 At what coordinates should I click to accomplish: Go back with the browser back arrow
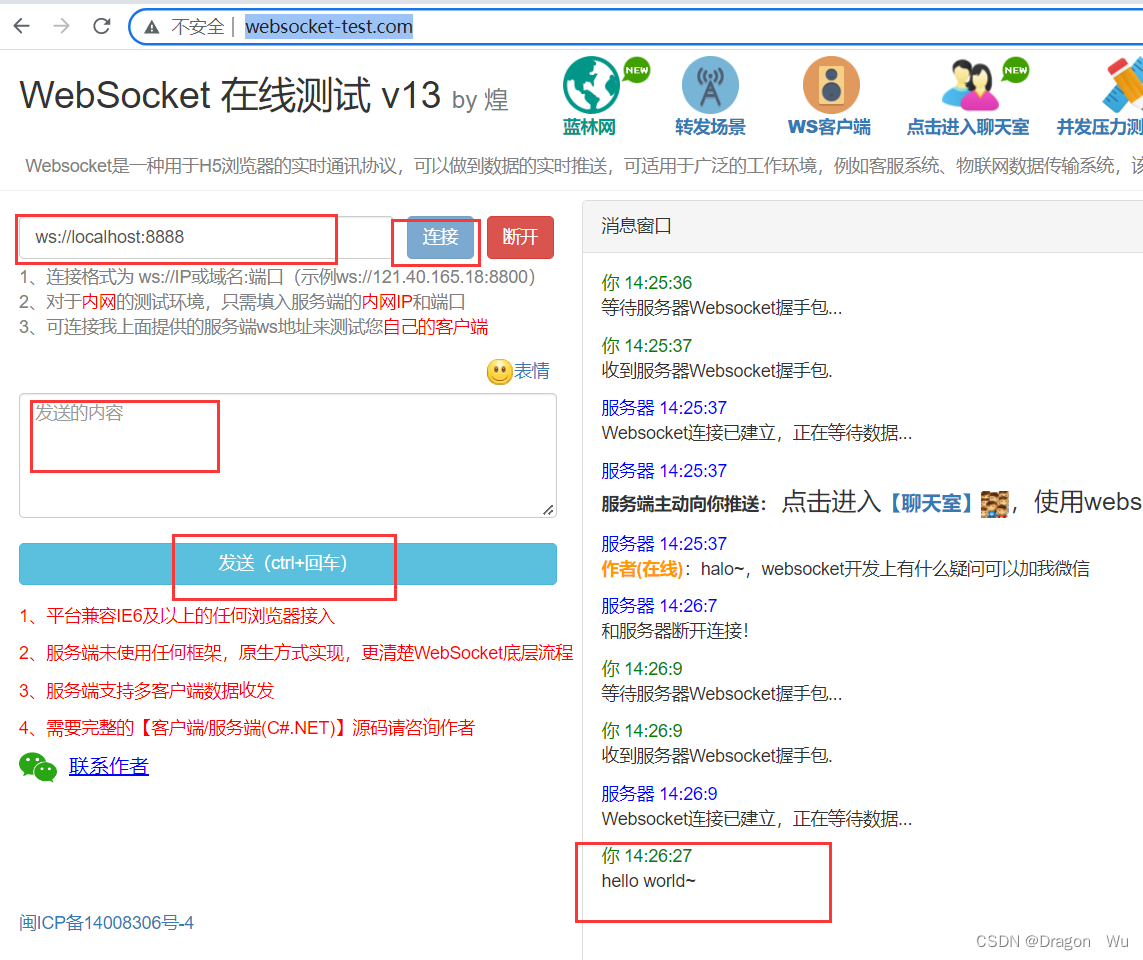(x=22, y=26)
